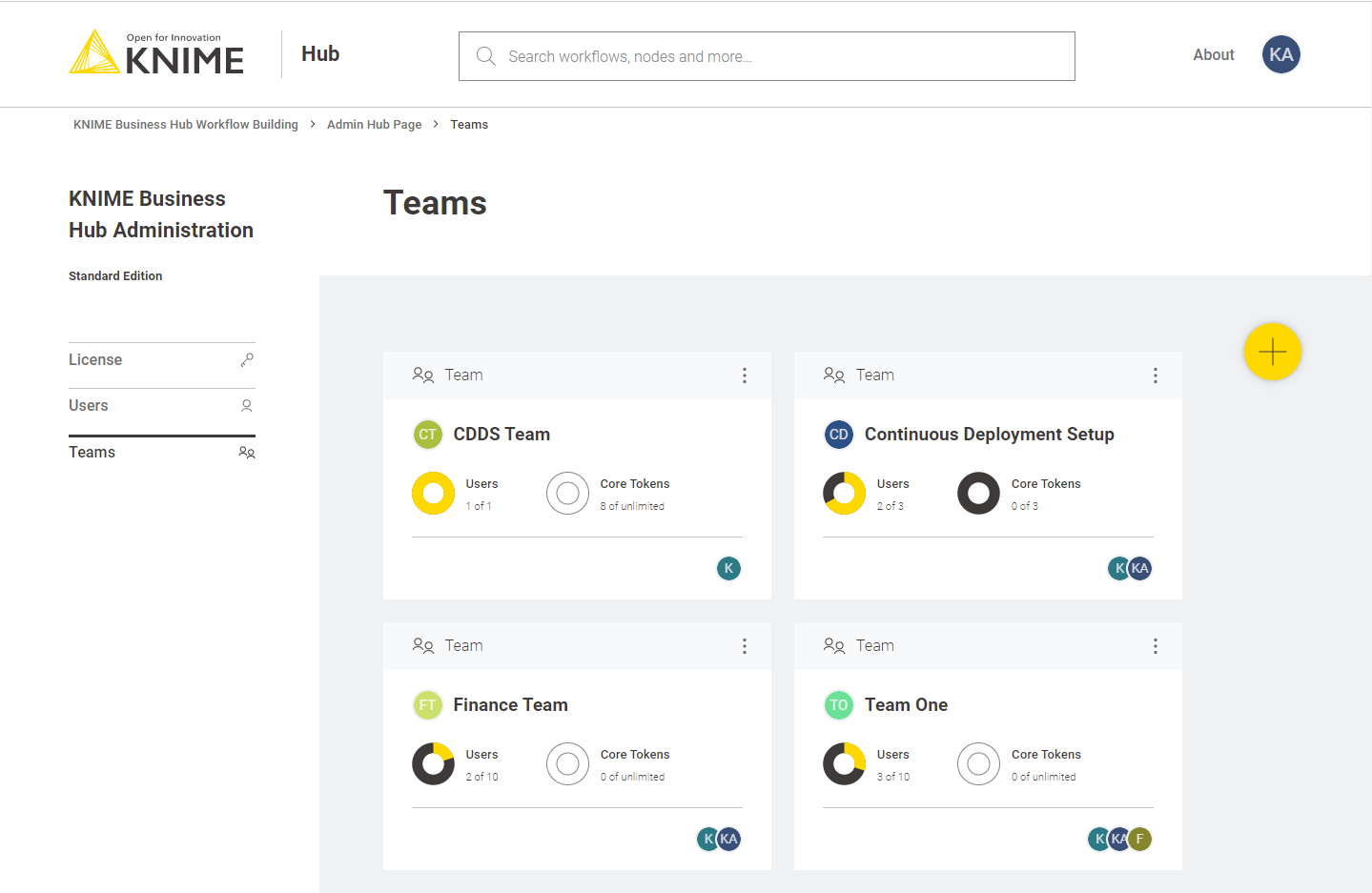
Task: Click the K member avatar in Continuous Deployment Setup
Action: point(1117,568)
